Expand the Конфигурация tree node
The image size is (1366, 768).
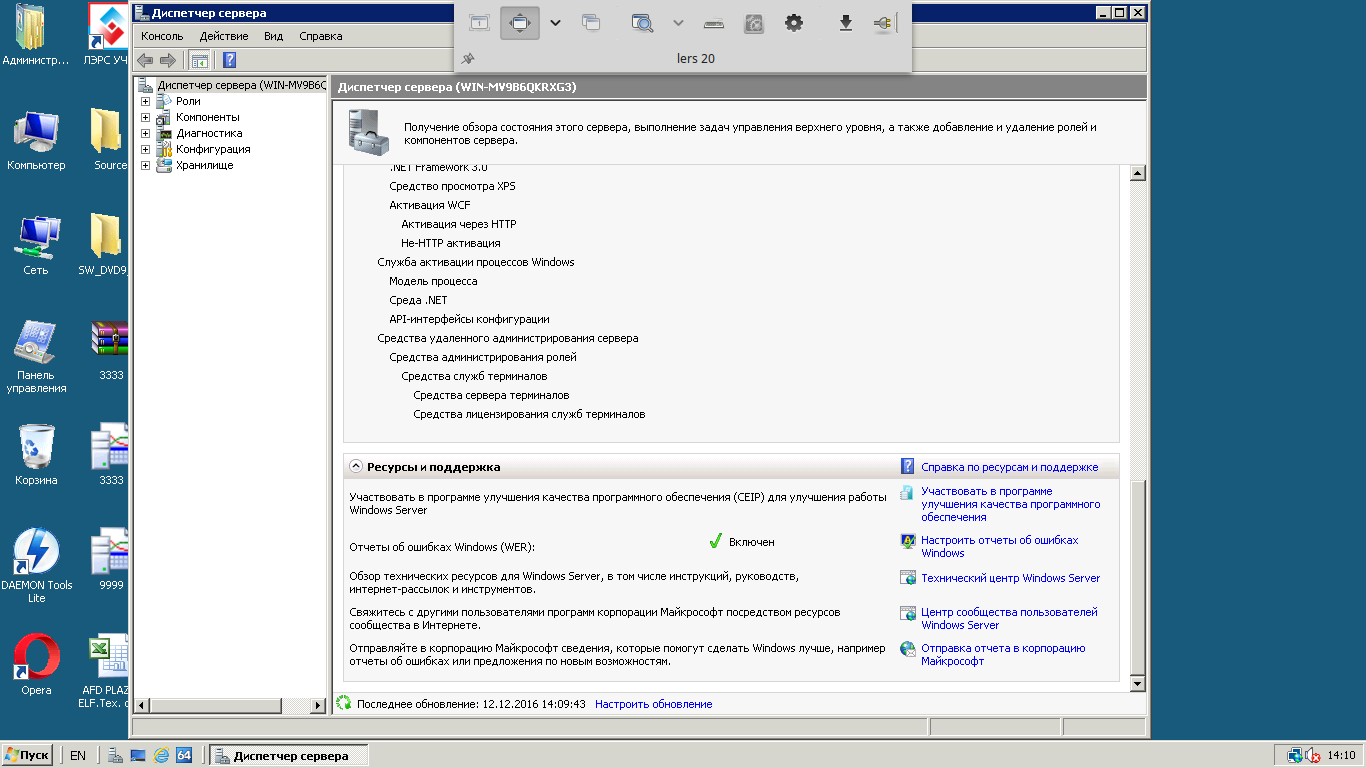pos(145,149)
